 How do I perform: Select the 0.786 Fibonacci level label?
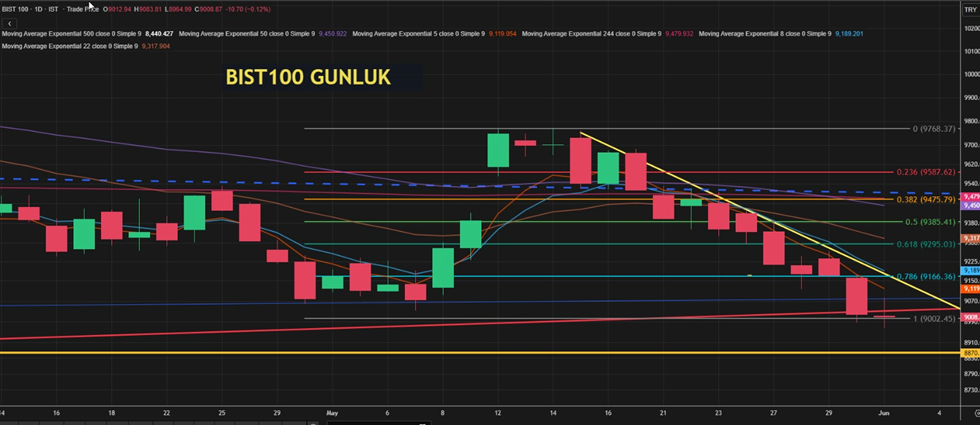[927, 276]
